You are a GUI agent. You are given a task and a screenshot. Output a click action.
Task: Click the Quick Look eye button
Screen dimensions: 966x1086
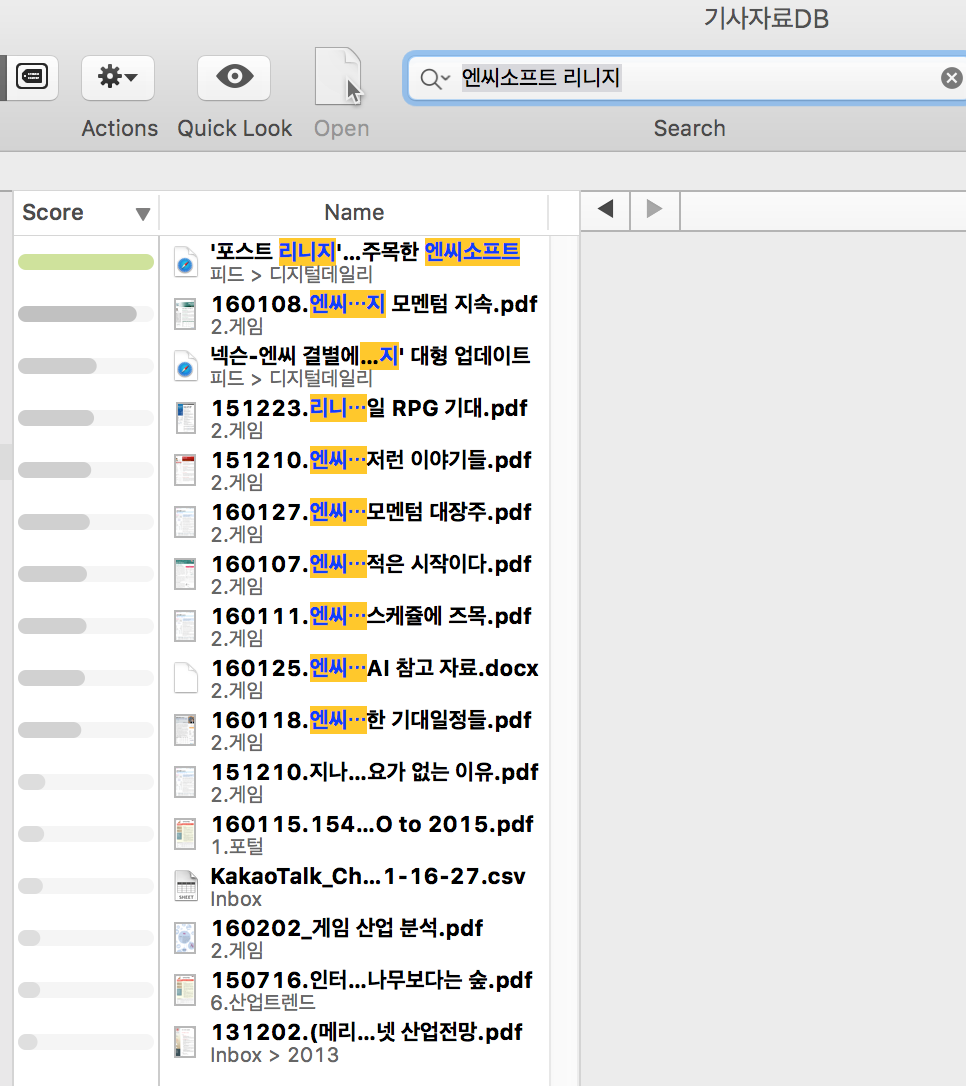point(234,78)
